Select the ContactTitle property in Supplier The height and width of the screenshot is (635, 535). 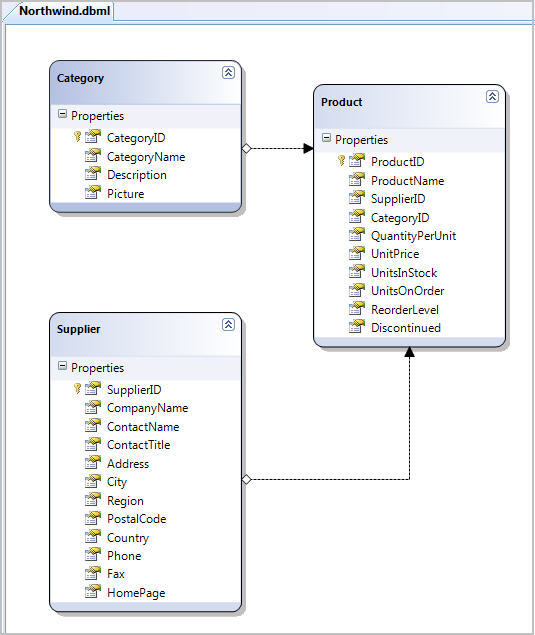pos(139,445)
